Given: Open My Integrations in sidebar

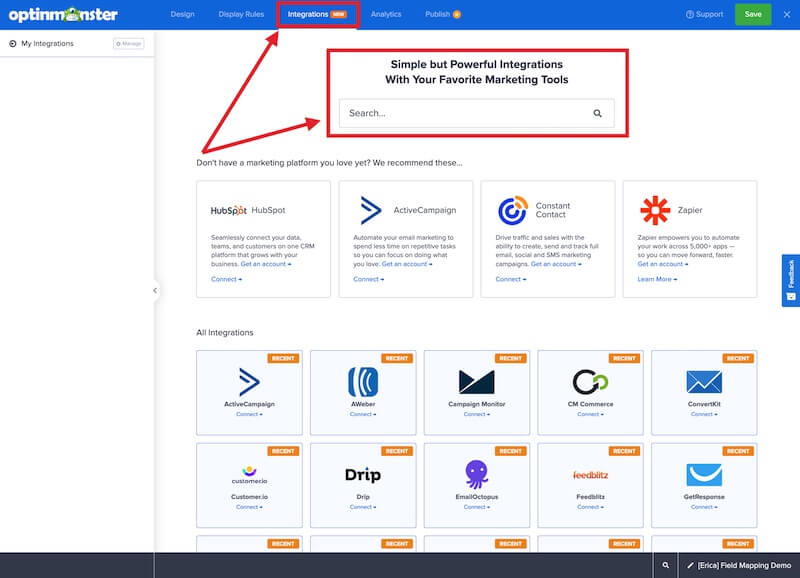Looking at the screenshot, I should coord(47,43).
